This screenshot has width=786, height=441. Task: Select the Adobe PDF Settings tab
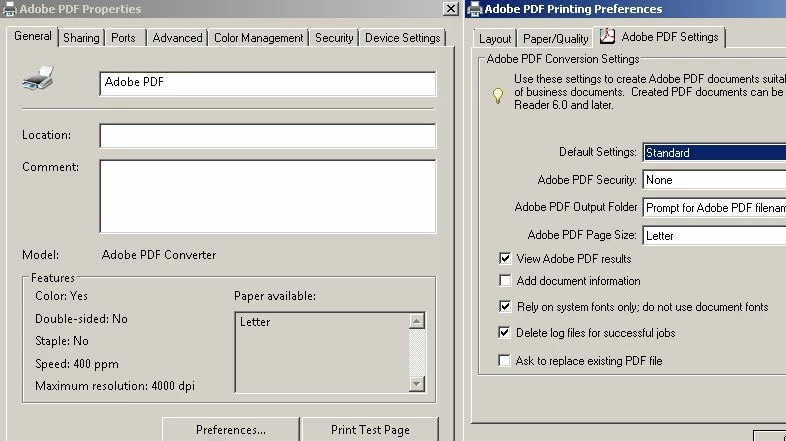coord(660,37)
